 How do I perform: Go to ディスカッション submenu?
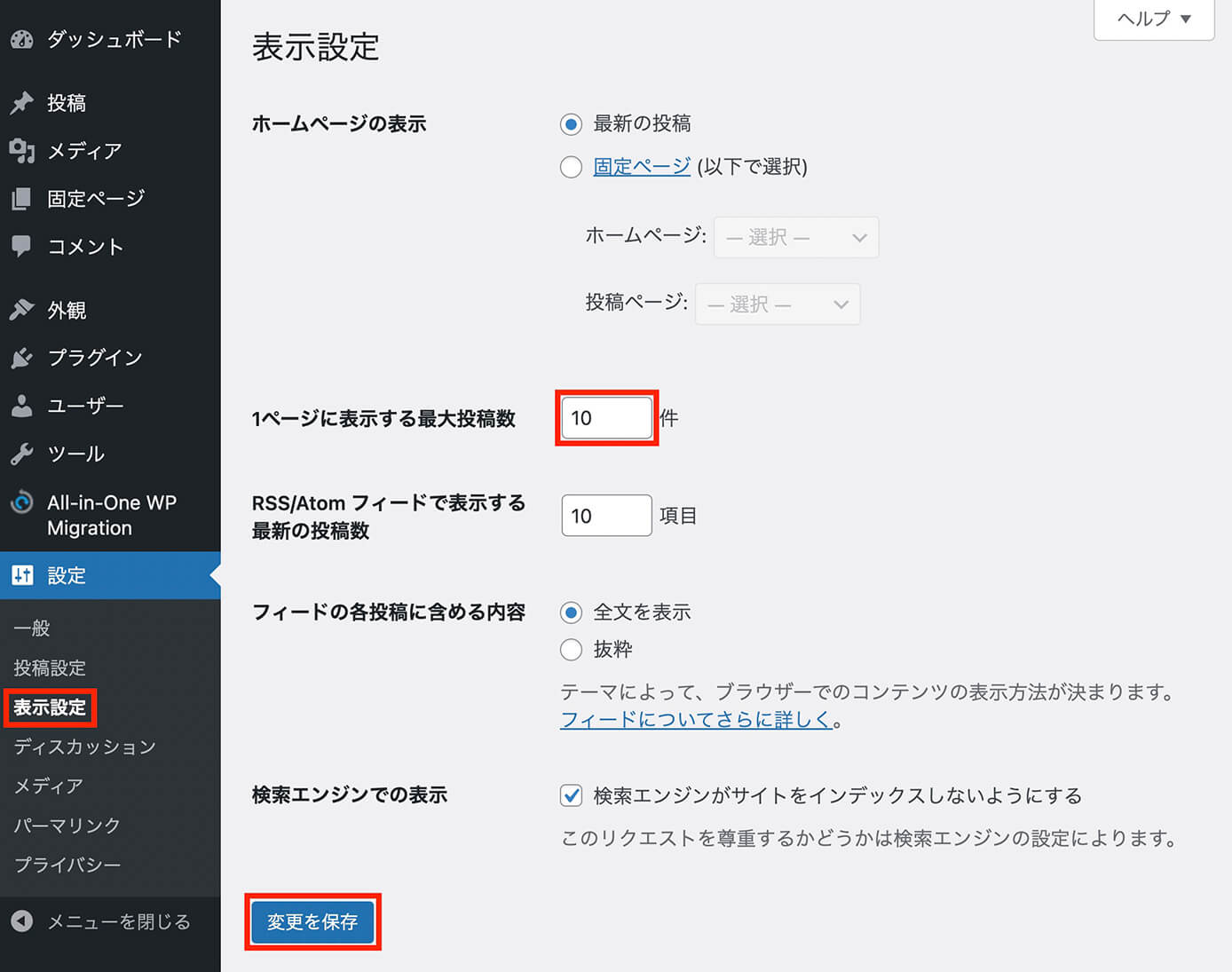click(85, 747)
